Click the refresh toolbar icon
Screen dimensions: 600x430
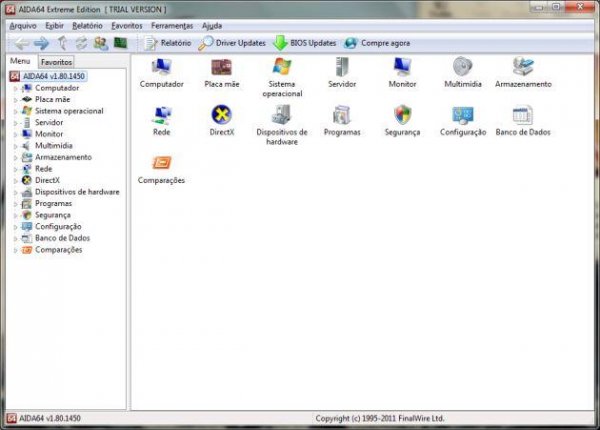[x=81, y=43]
